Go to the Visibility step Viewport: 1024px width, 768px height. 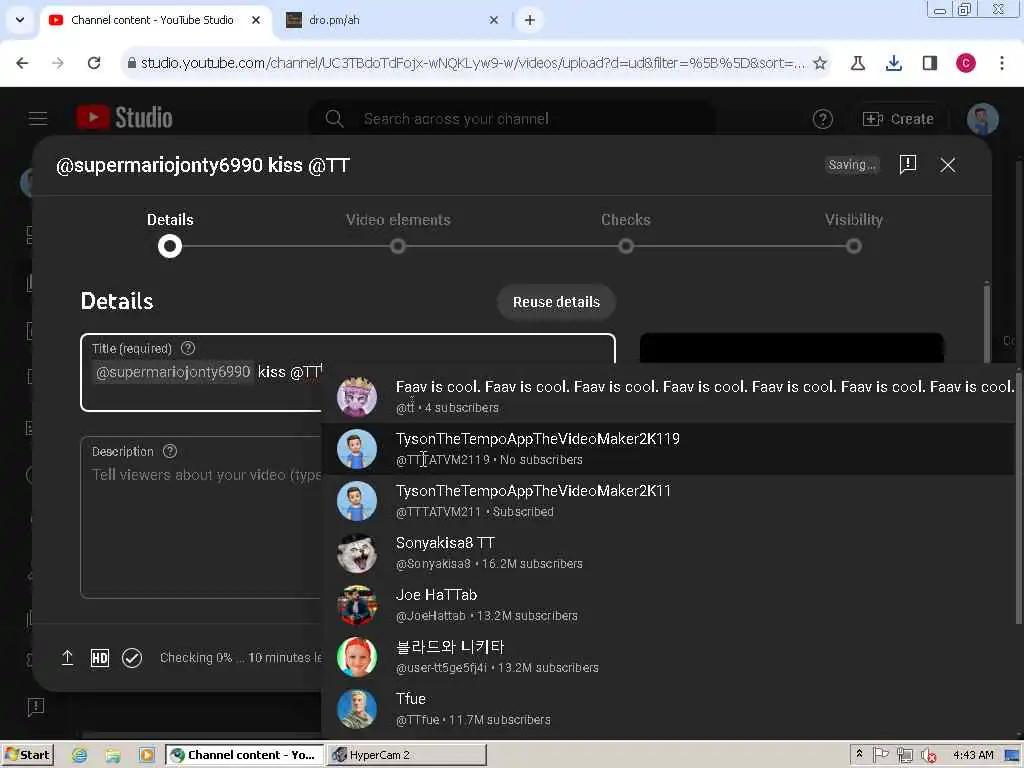tap(854, 234)
